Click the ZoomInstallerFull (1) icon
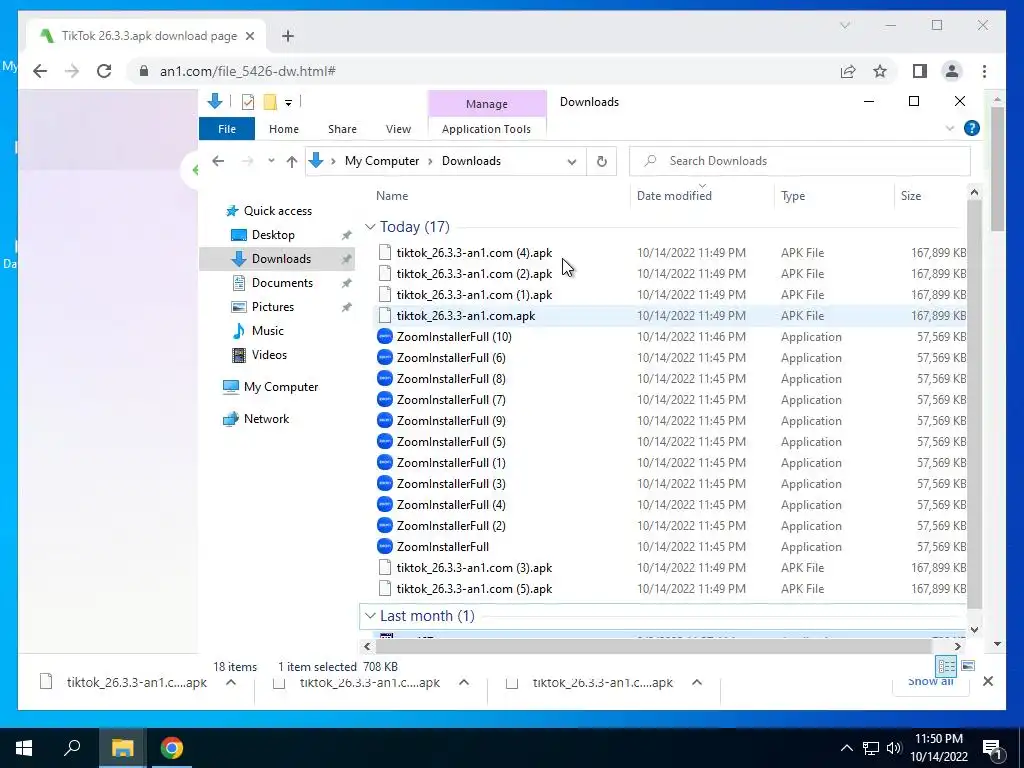This screenshot has height=768, width=1024. pyautogui.click(x=385, y=462)
